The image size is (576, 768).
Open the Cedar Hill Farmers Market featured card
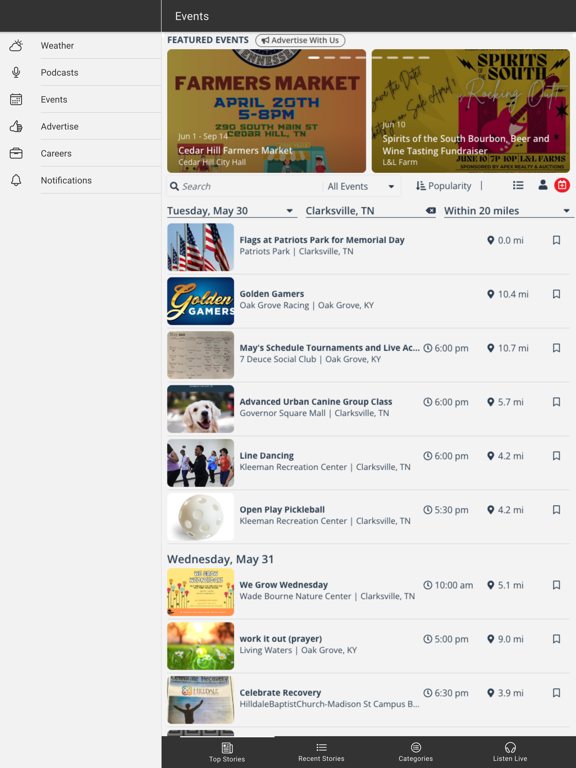(x=266, y=111)
